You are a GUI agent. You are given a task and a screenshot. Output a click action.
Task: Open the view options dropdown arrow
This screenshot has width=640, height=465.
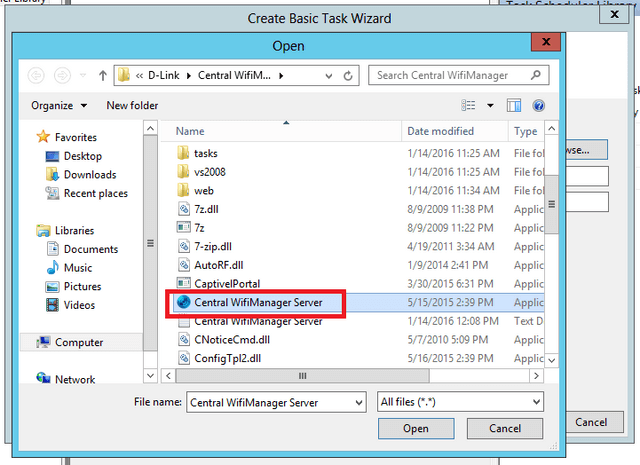(x=490, y=106)
